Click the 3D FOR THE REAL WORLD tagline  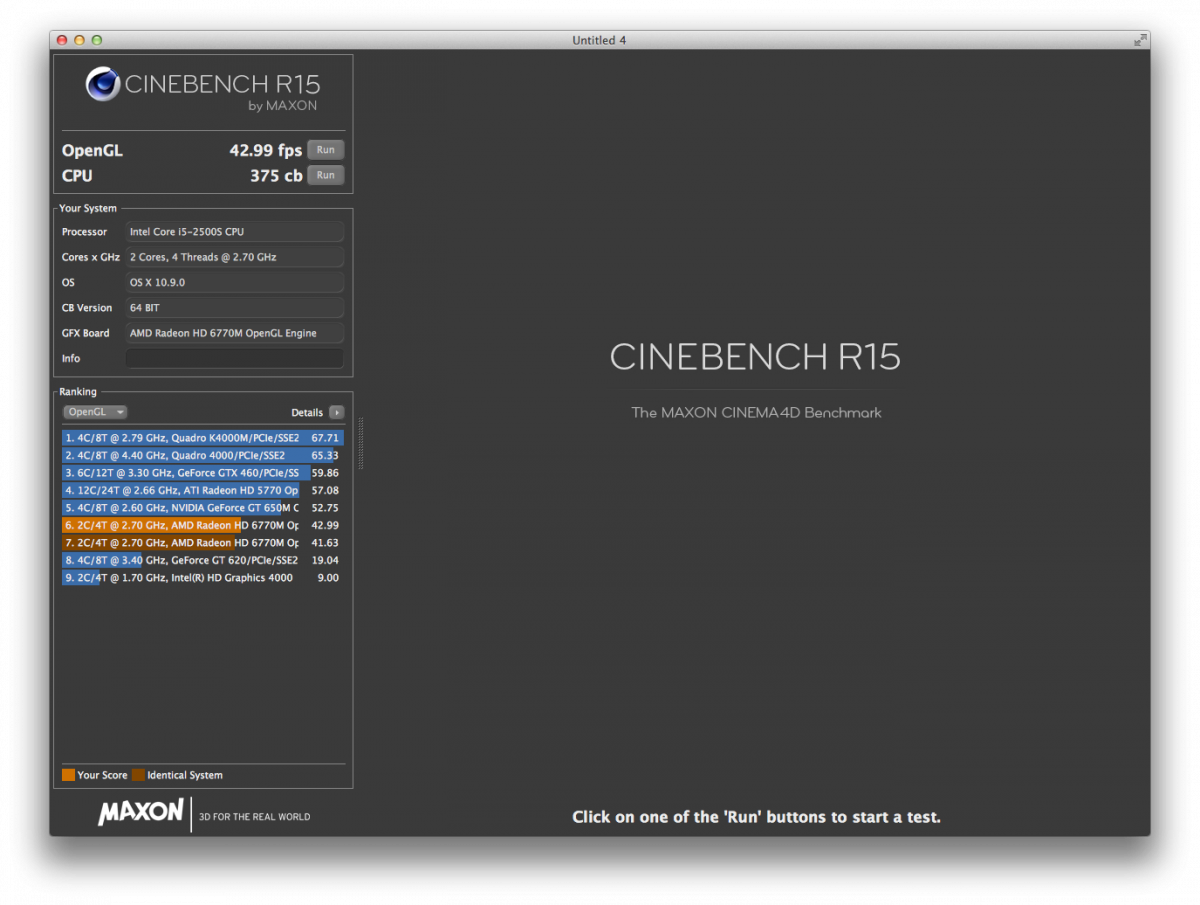pos(255,817)
